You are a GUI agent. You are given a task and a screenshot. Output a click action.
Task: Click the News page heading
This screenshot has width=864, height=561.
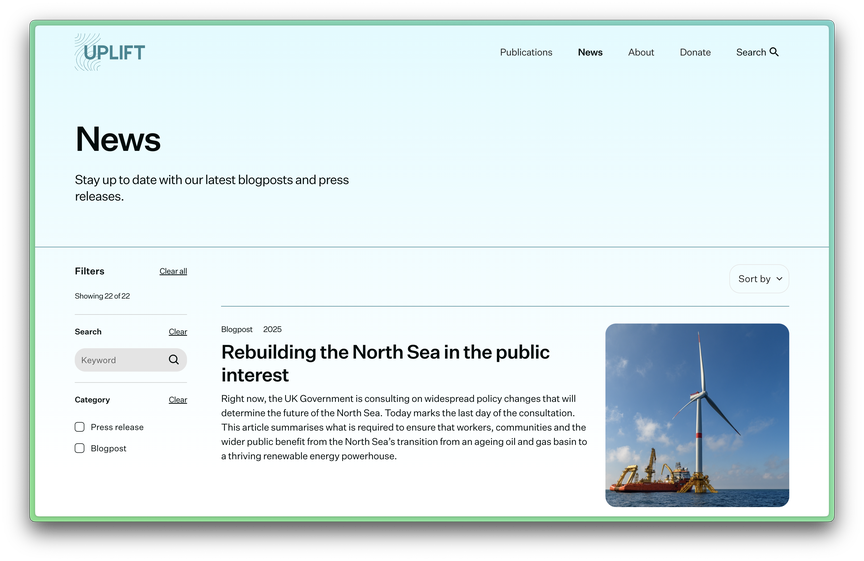click(118, 139)
